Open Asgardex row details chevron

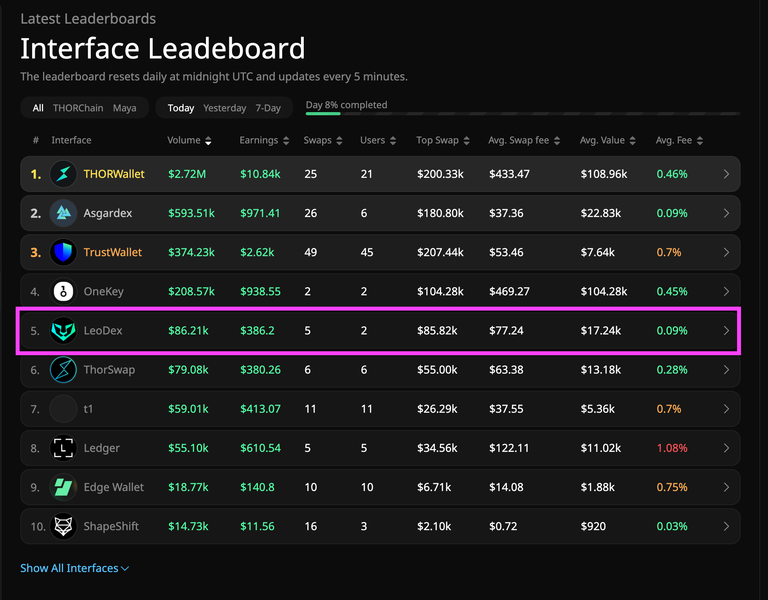point(726,213)
